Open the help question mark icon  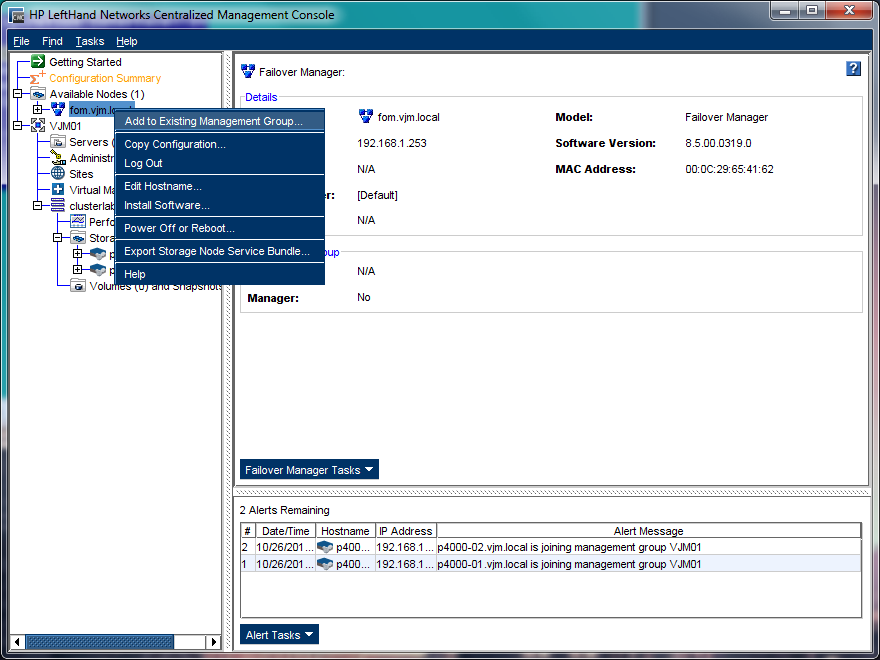tap(853, 69)
